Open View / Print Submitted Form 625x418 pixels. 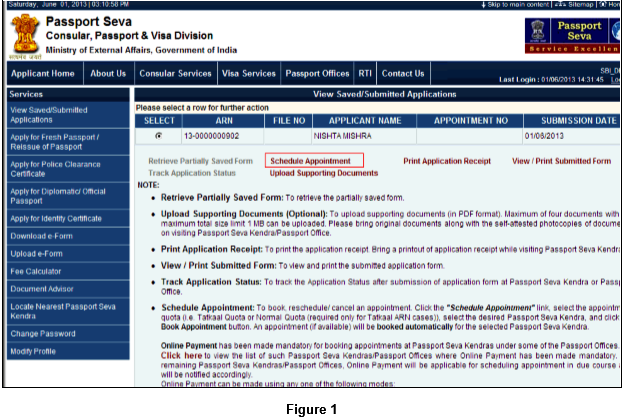pyautogui.click(x=561, y=160)
